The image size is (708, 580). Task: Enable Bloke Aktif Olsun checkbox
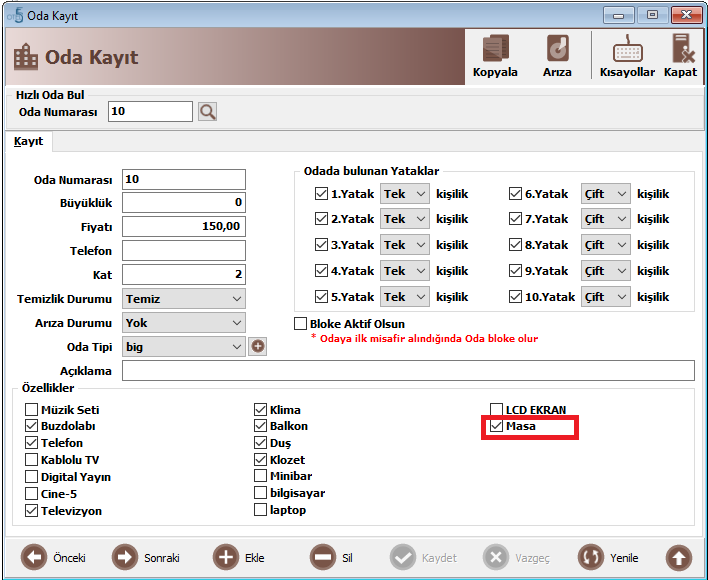click(x=300, y=324)
